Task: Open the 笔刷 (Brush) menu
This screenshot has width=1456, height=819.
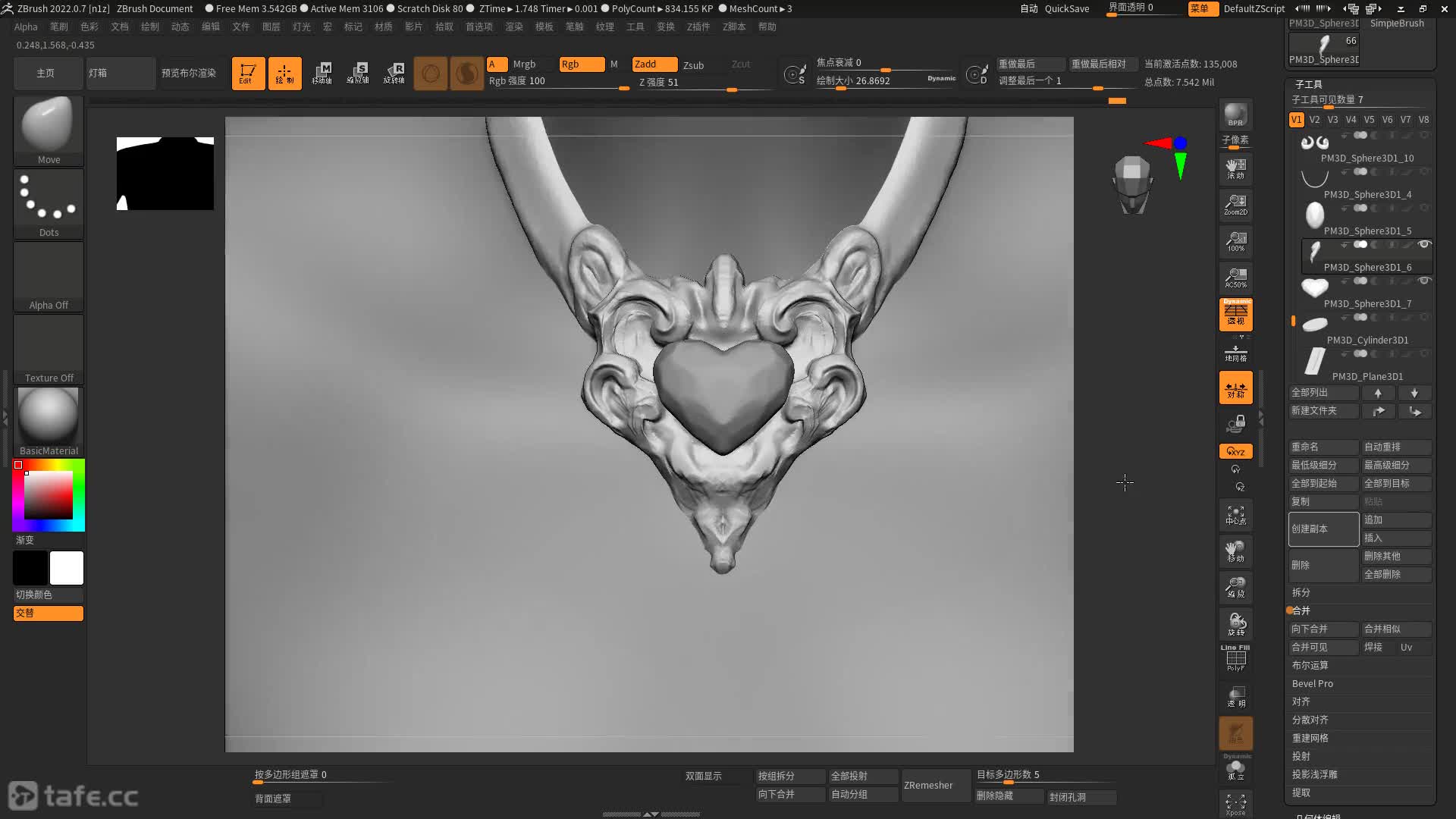Action: [x=58, y=27]
